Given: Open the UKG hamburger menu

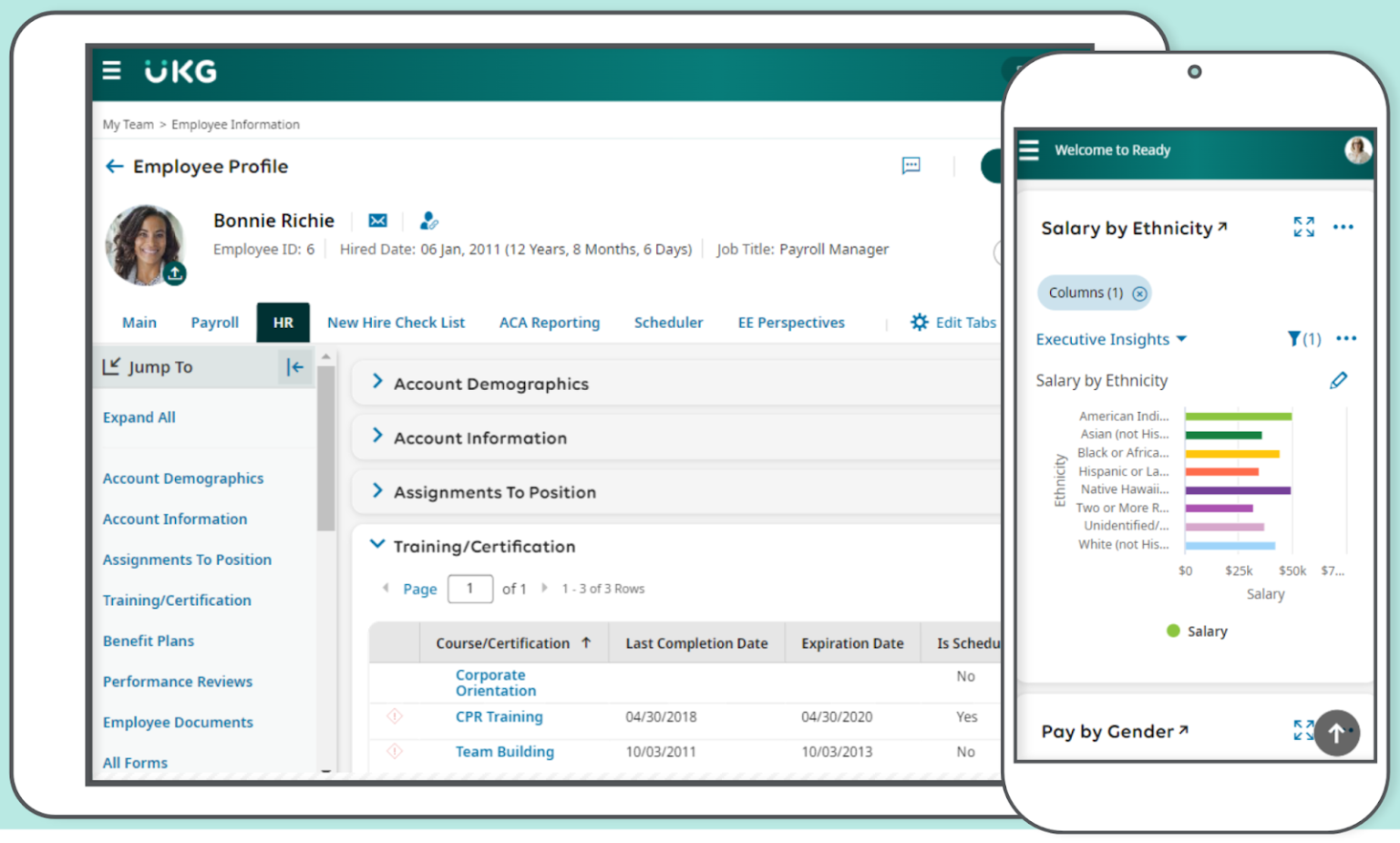Looking at the screenshot, I should pos(111,70).
